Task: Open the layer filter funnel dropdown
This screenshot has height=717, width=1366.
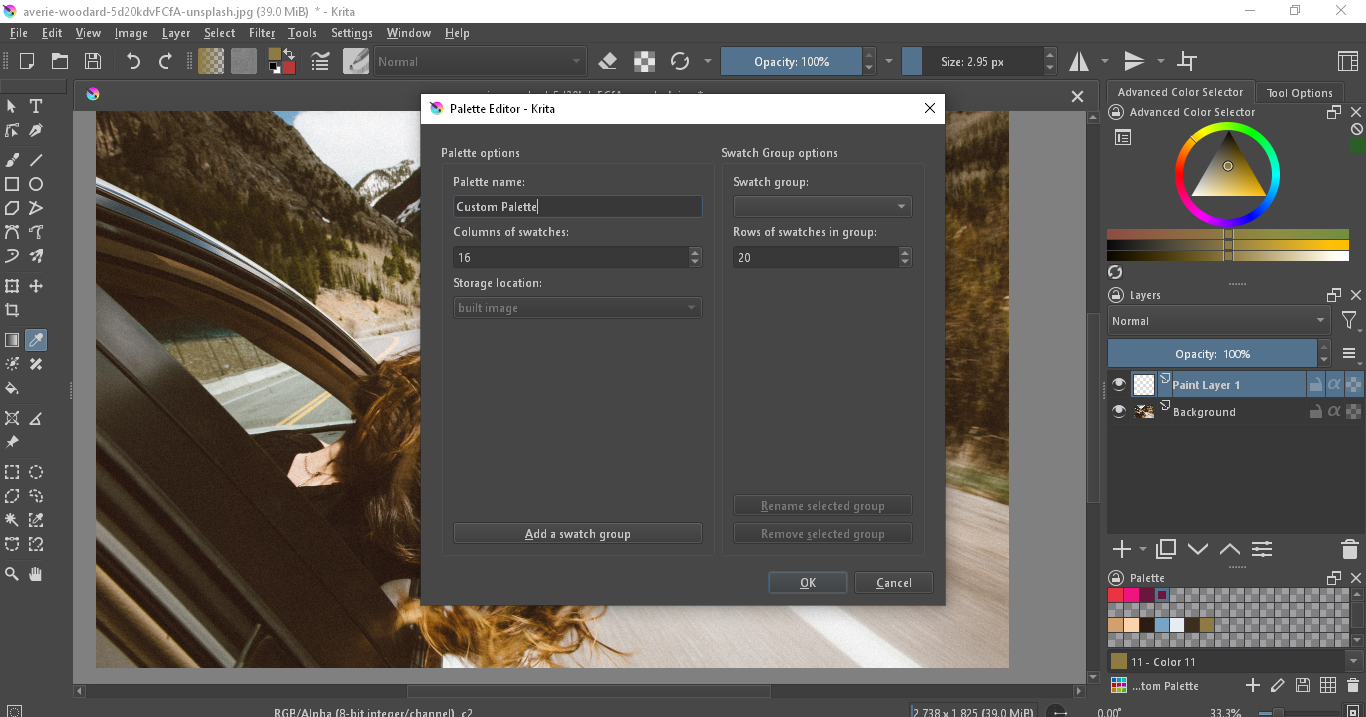Action: point(1349,321)
